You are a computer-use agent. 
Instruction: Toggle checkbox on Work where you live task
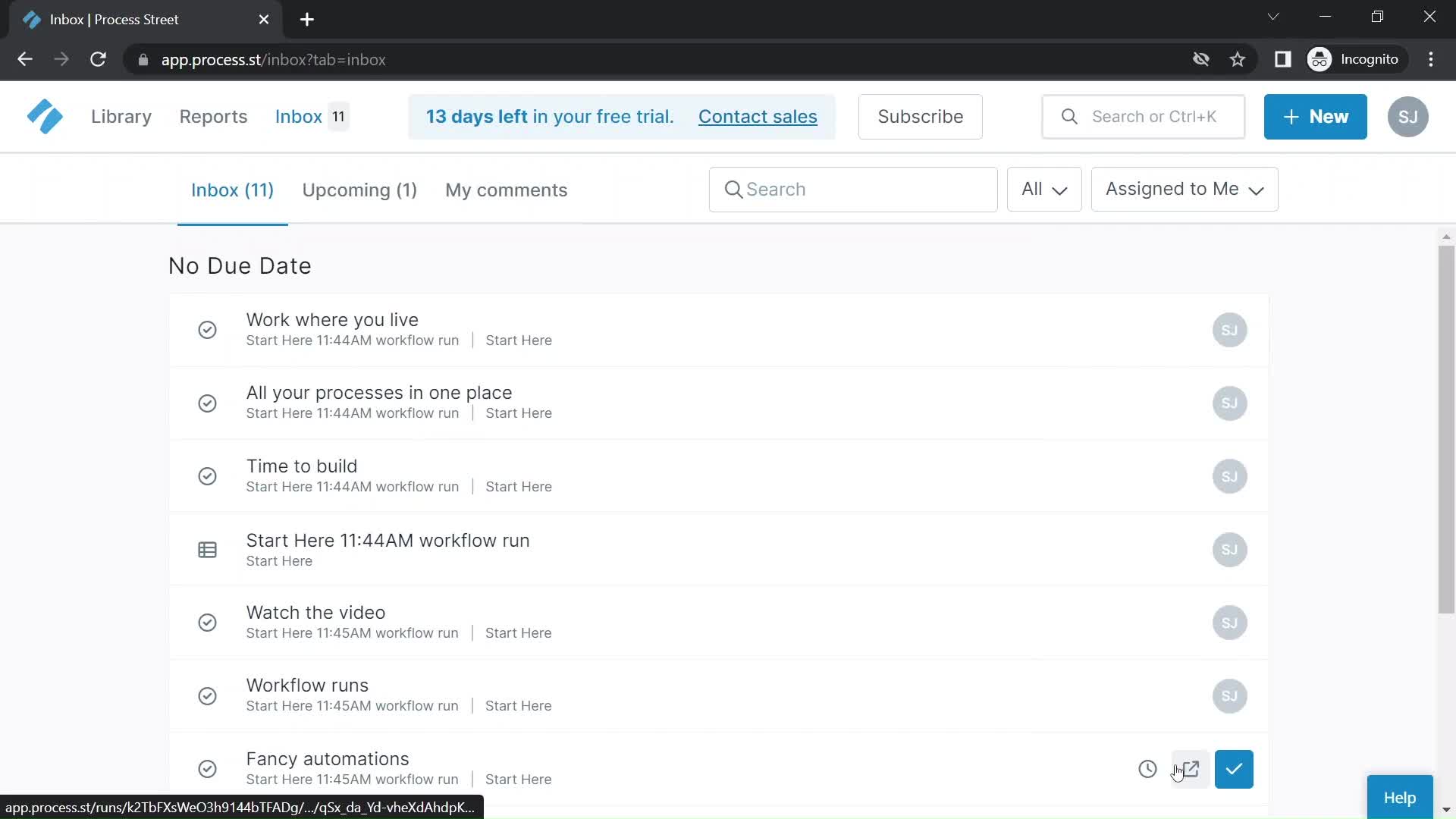click(207, 330)
